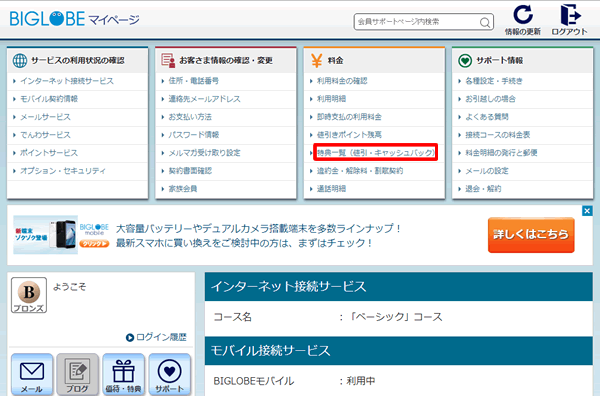The height and width of the screenshot is (396, 600).
Task: Open インターネット接続サービス link
Action: (x=67, y=81)
